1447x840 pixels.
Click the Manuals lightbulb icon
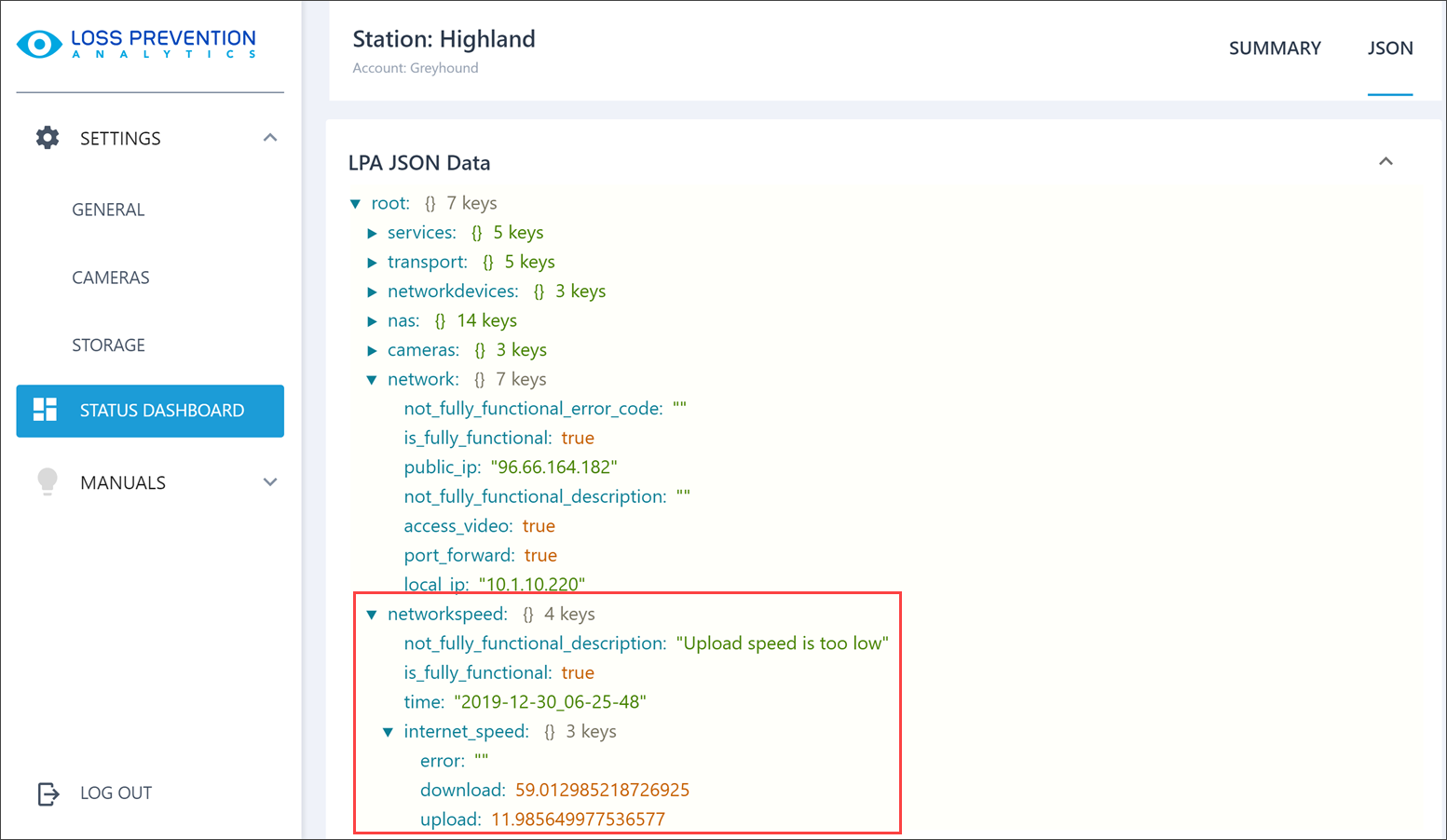click(x=48, y=481)
